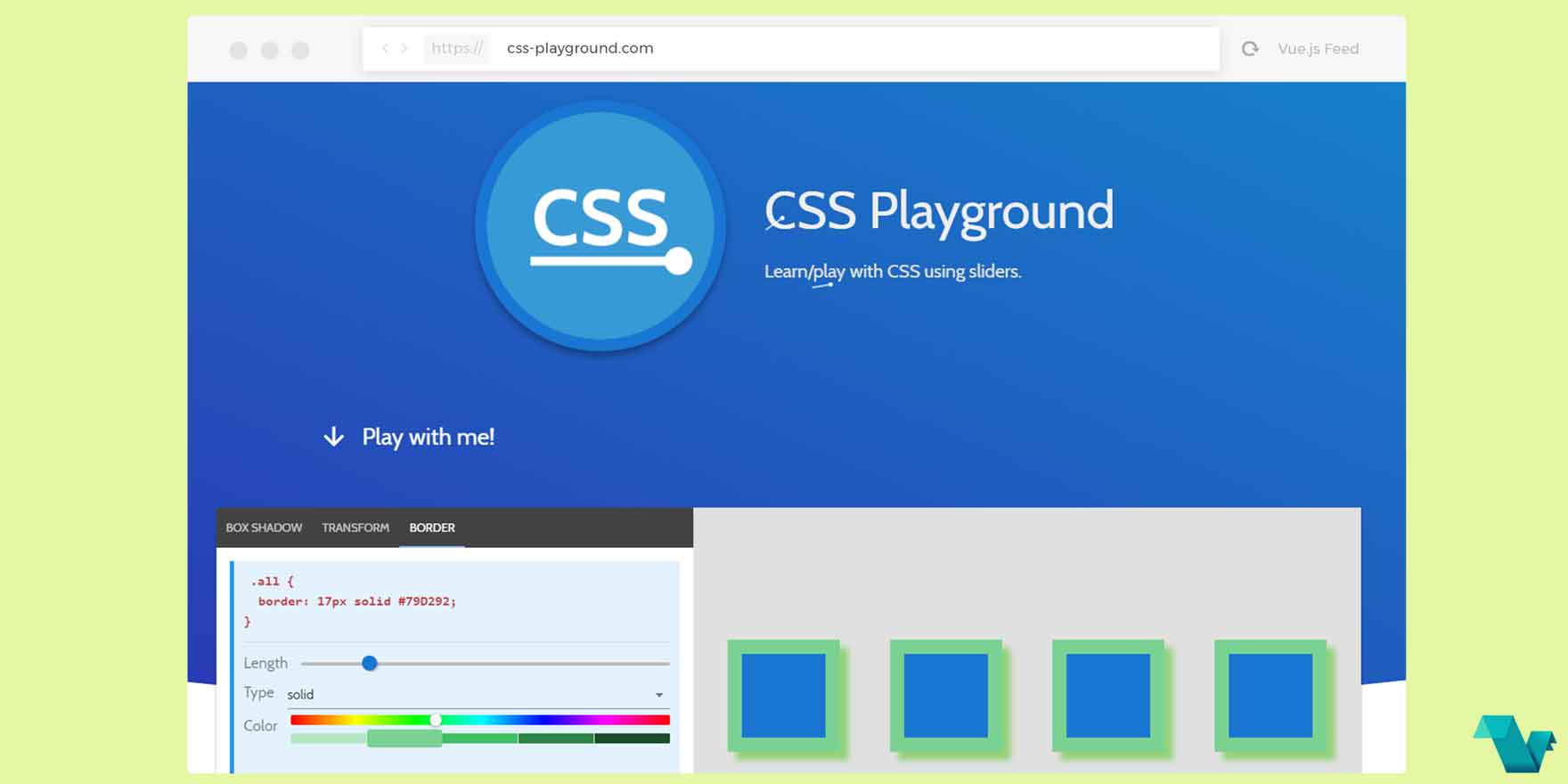Pick the lightest green shade swatch
Screen dimensions: 1568x784
329,739
